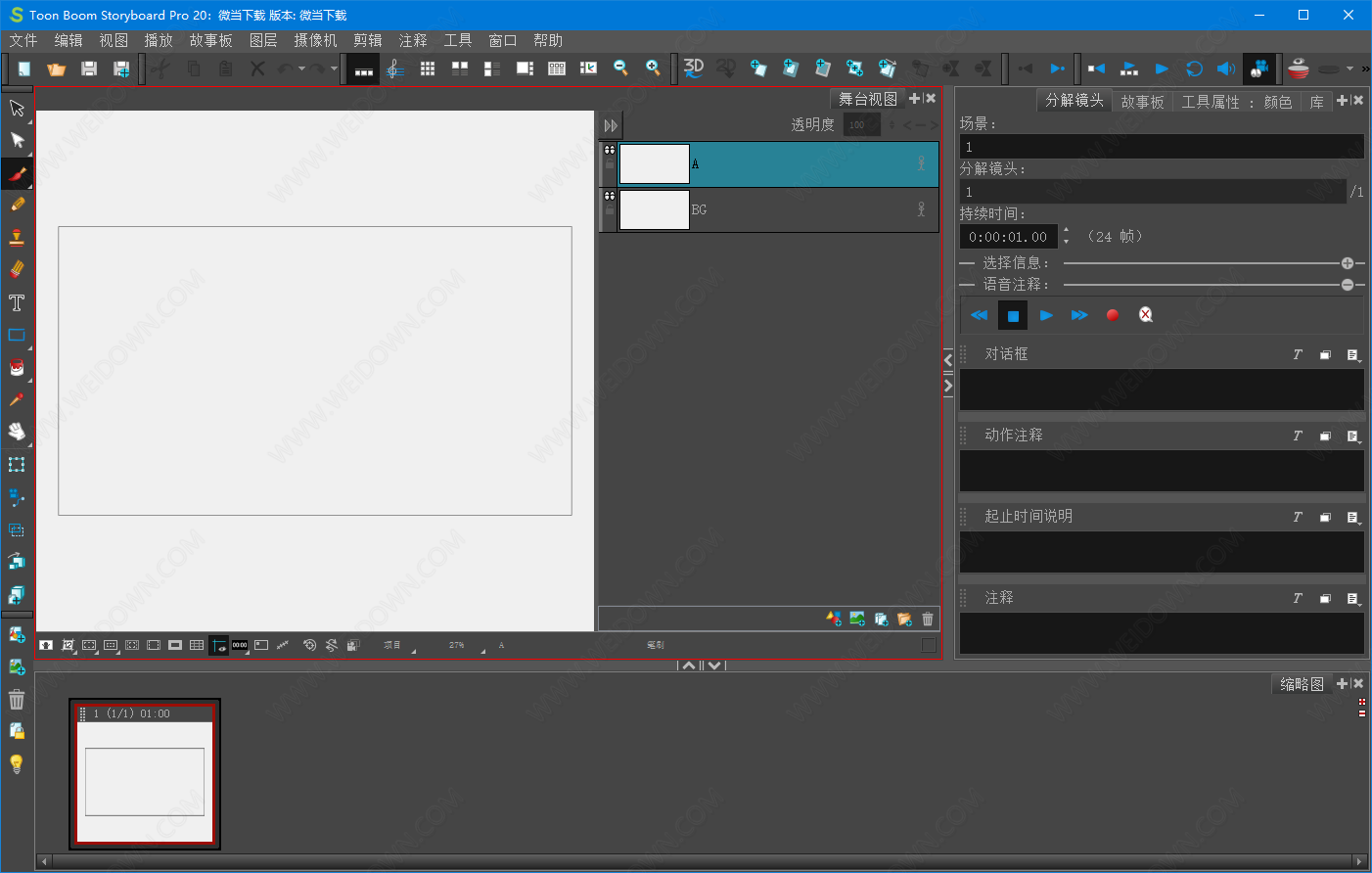Increase duration with stepper up arrow
The height and width of the screenshot is (873, 1372).
(x=1066, y=231)
